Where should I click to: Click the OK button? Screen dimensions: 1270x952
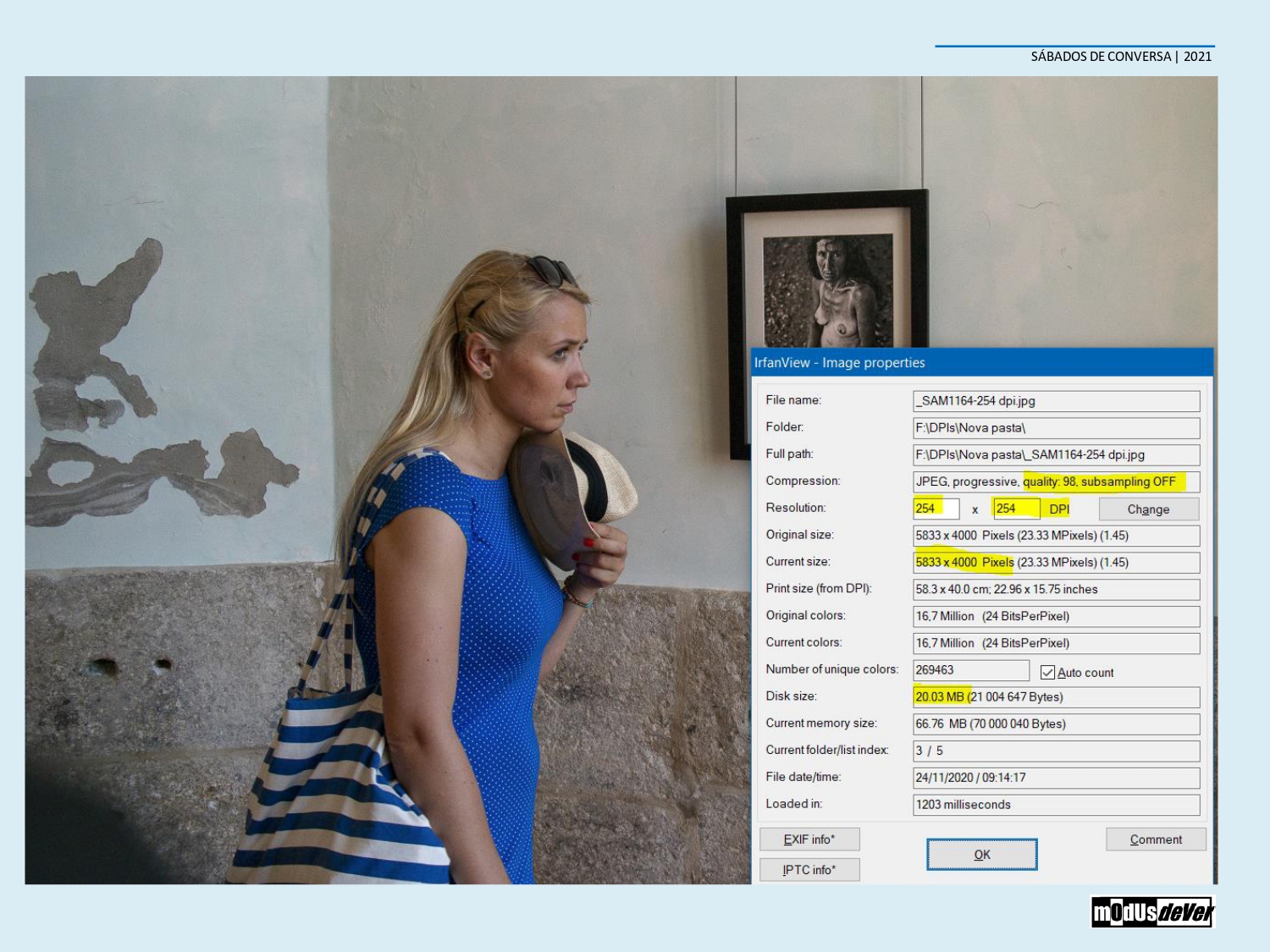tap(981, 855)
